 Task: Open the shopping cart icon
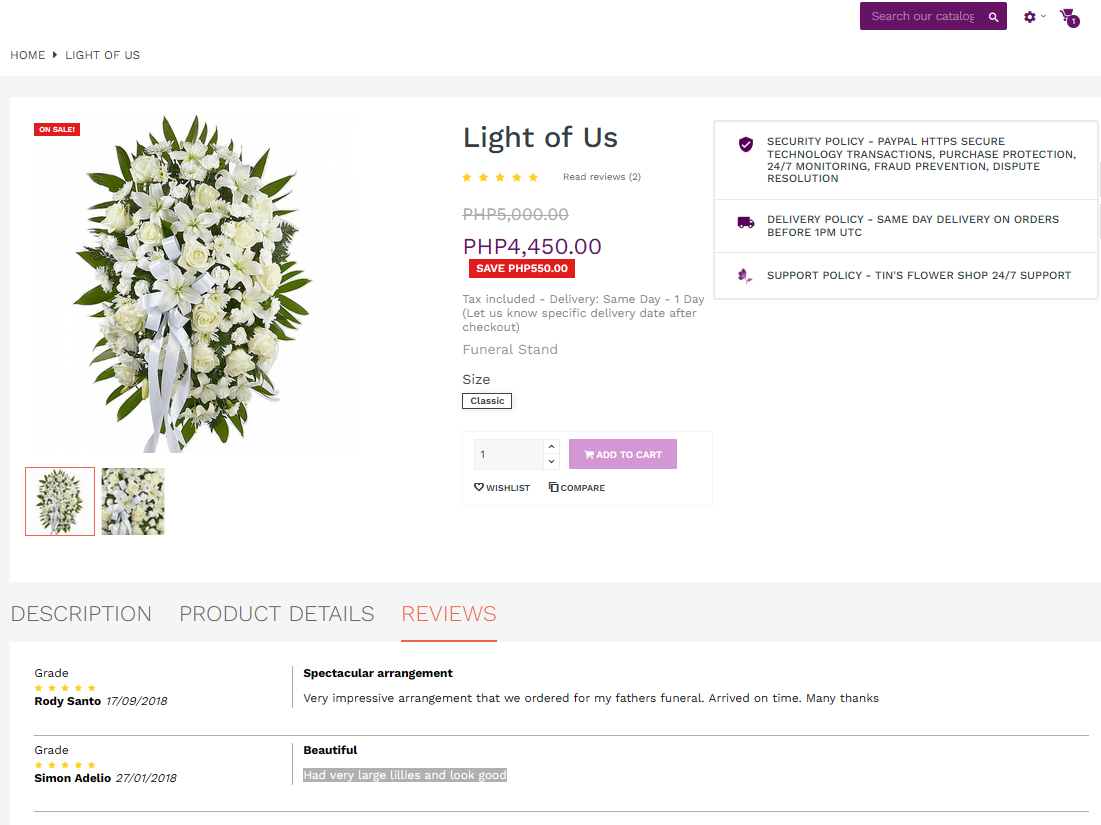pyautogui.click(x=1068, y=17)
